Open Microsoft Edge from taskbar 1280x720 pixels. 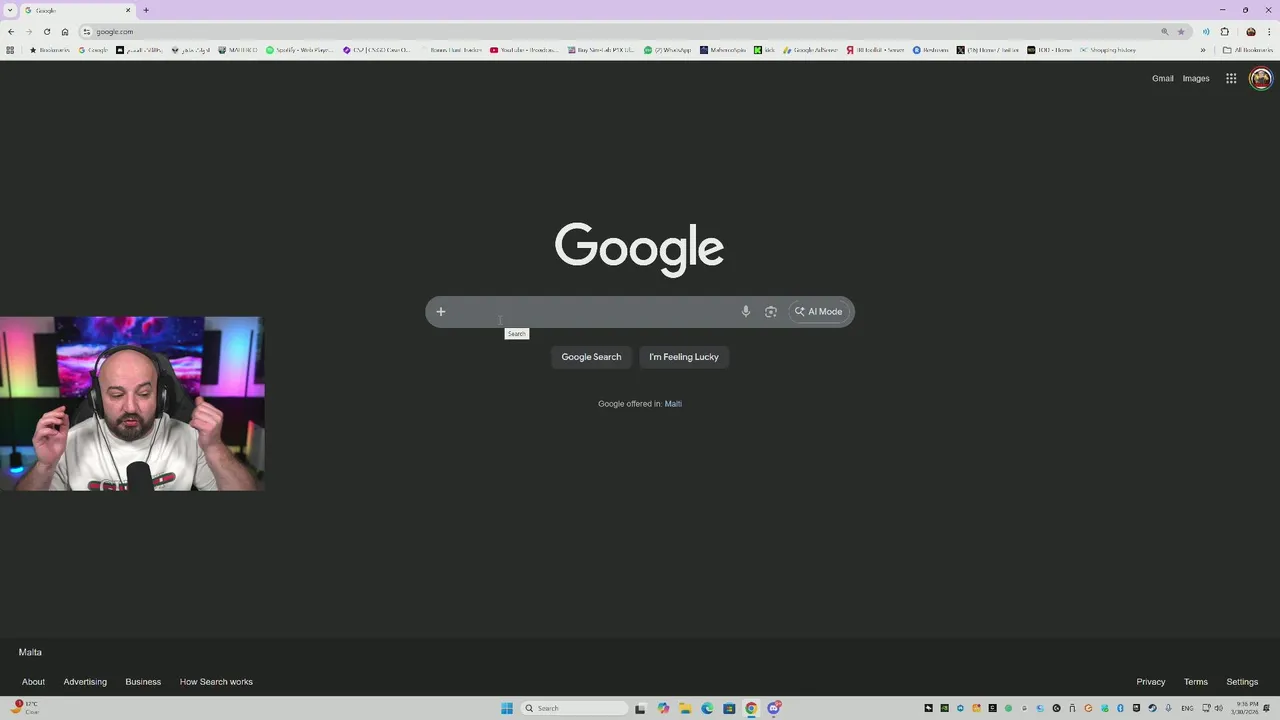(x=707, y=708)
